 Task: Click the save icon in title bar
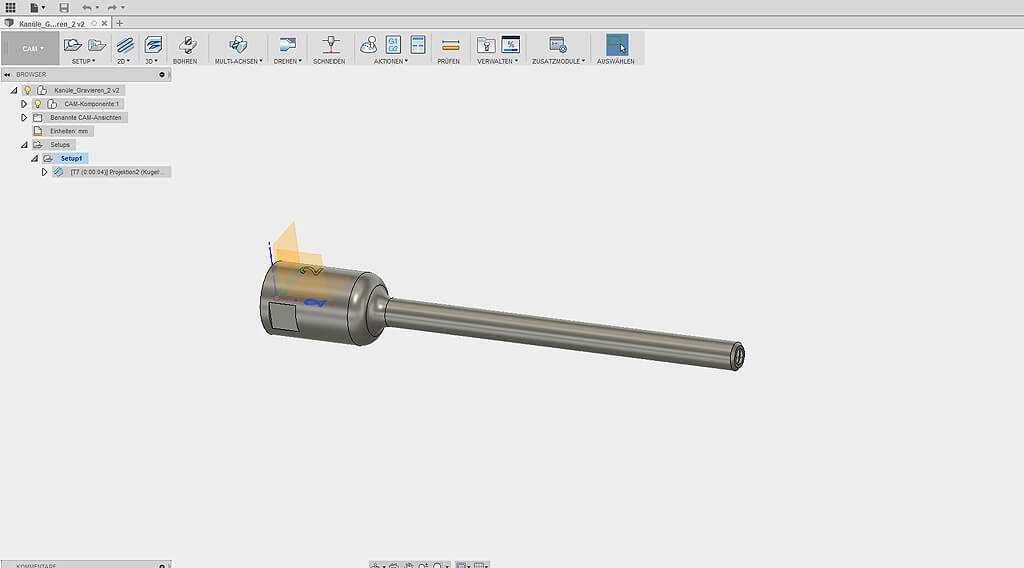64,7
